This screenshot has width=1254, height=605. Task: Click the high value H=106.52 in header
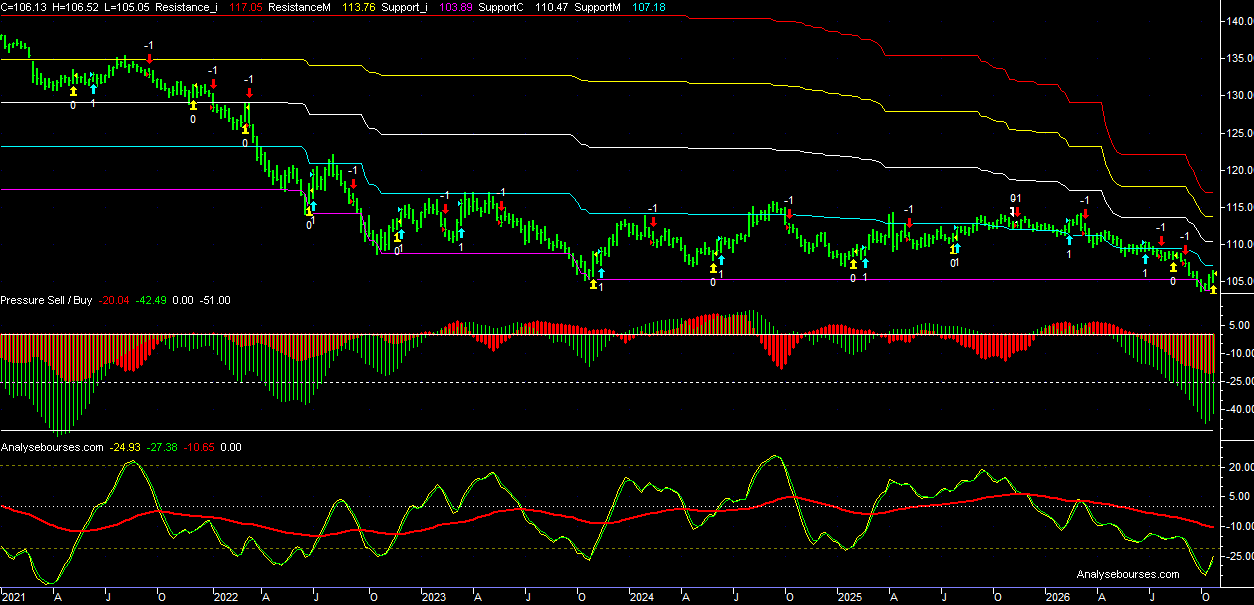[x=75, y=7]
